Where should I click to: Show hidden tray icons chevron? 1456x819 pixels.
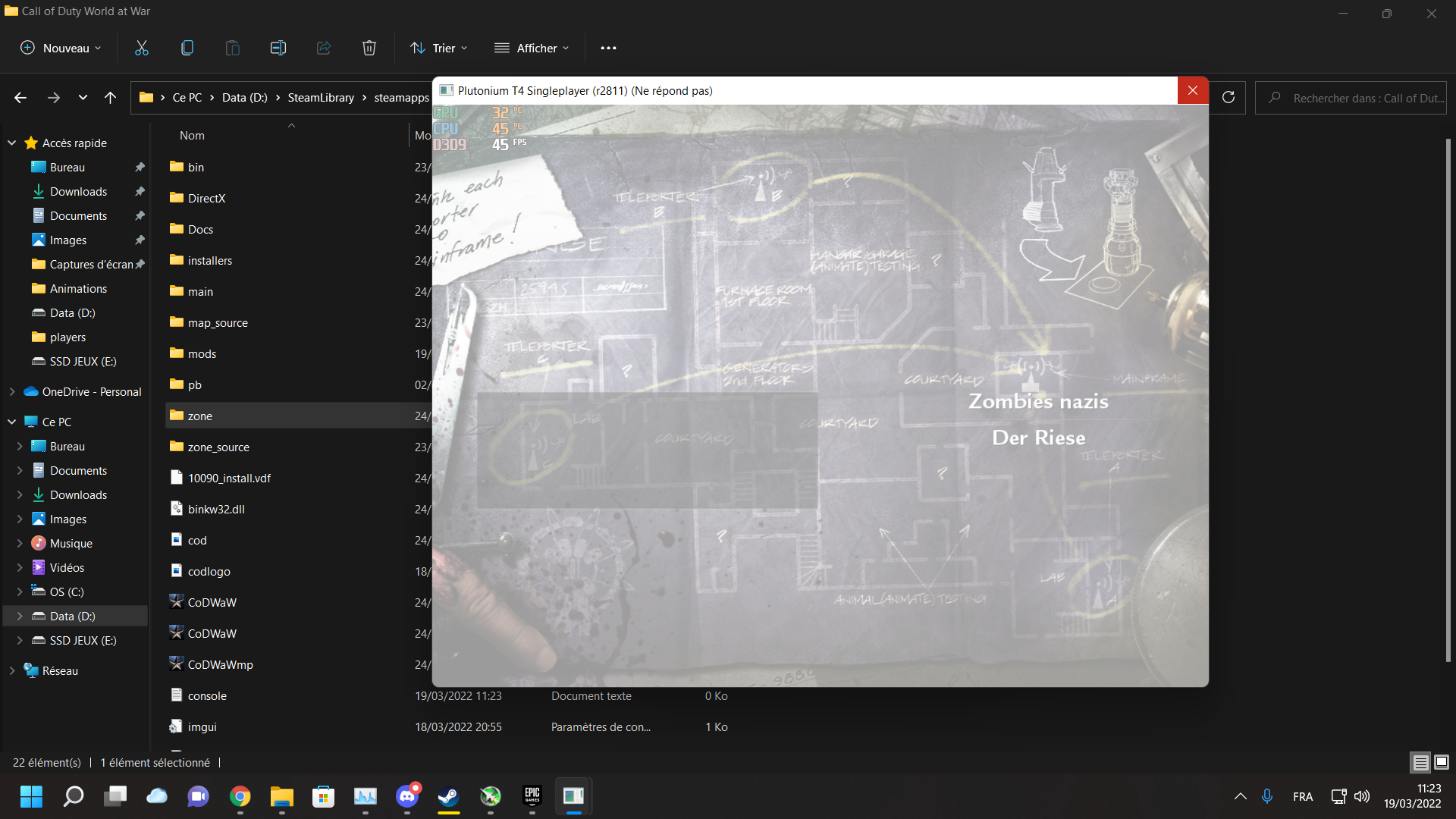1241,796
